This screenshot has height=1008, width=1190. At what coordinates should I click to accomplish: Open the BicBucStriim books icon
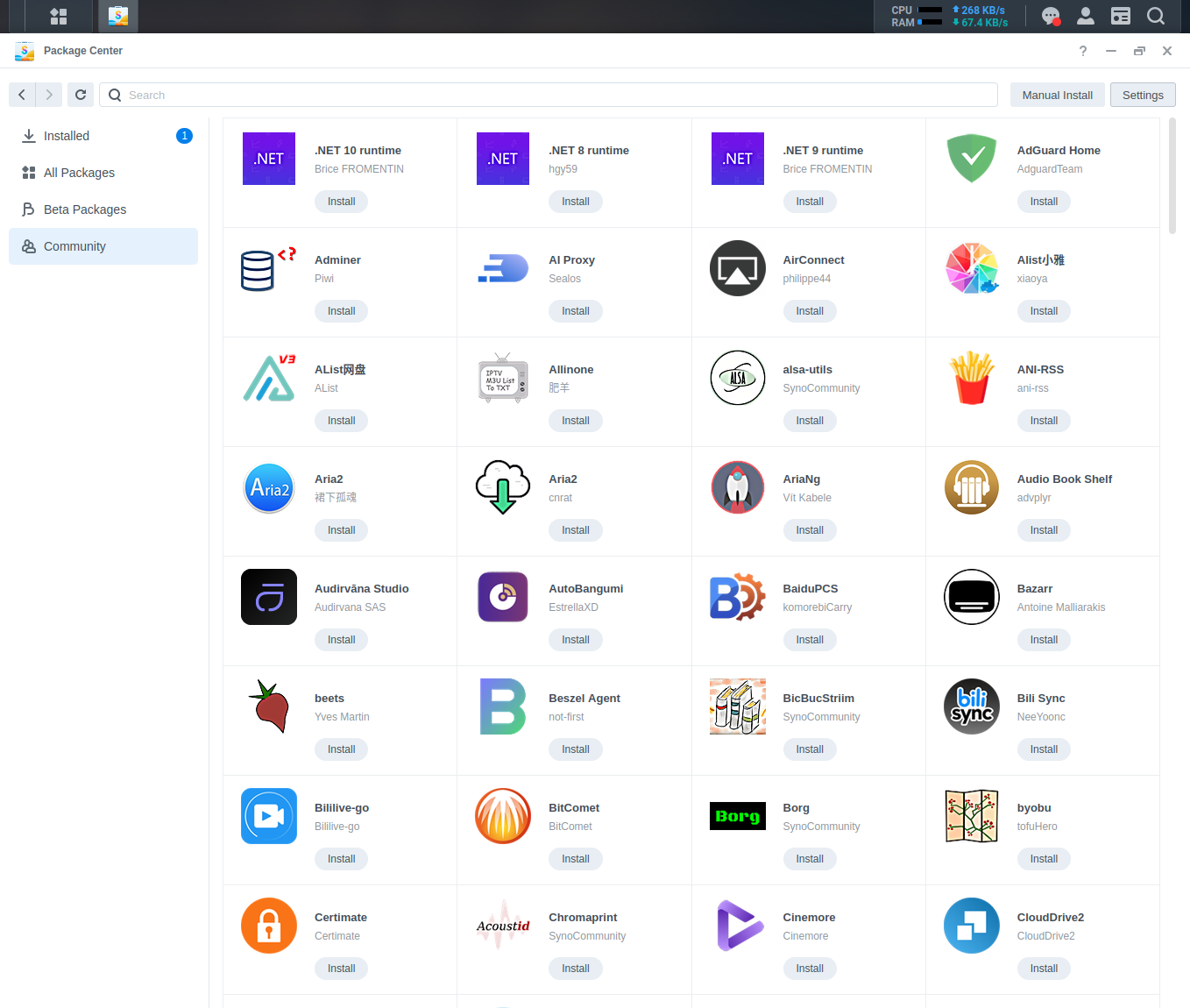coord(738,706)
